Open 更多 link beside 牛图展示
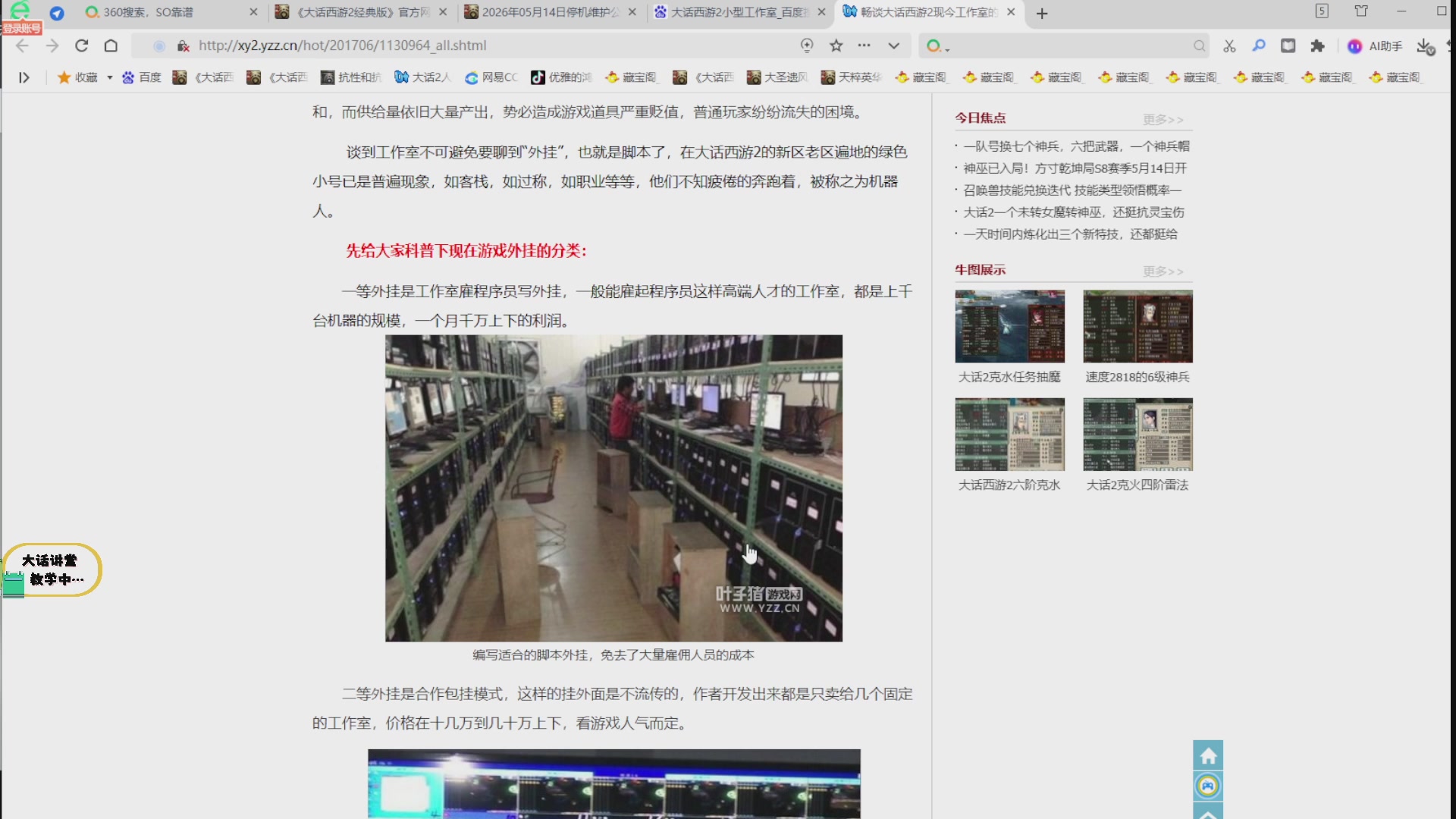The width and height of the screenshot is (1456, 819). click(1163, 271)
